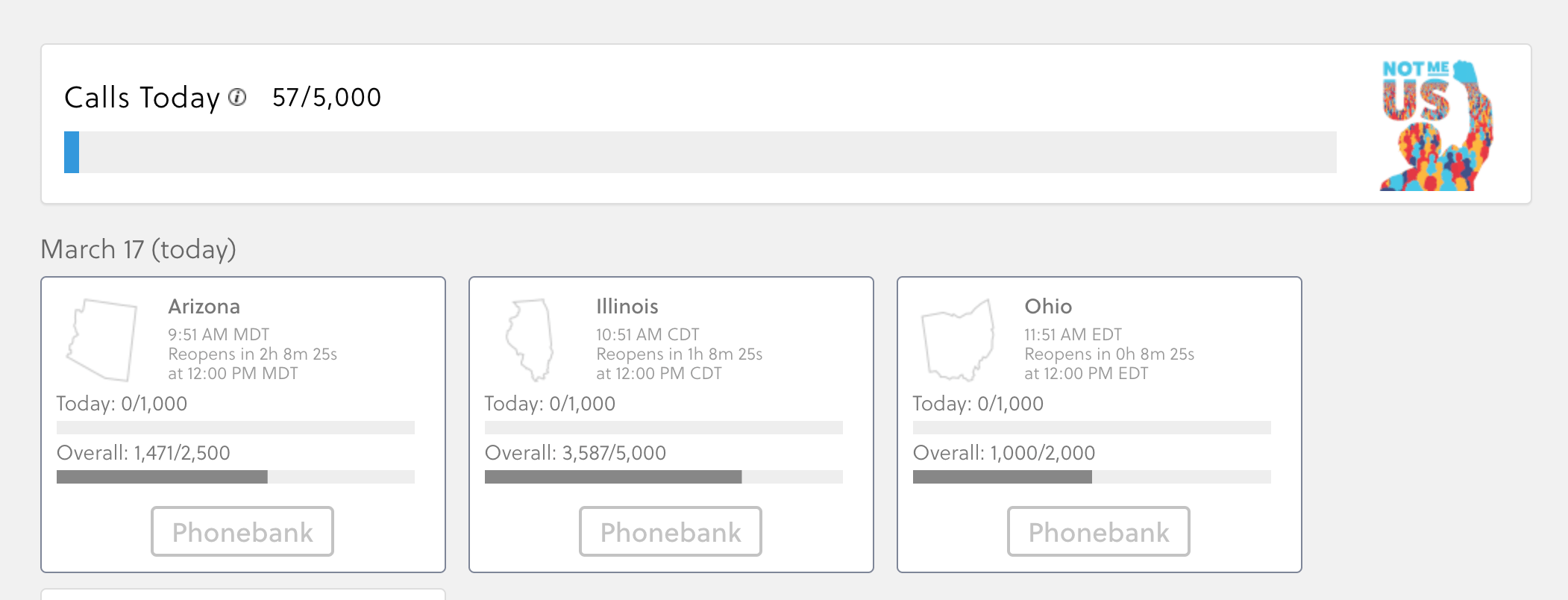Select the Ohio state title
This screenshot has height=600, width=1568.
tap(1048, 307)
